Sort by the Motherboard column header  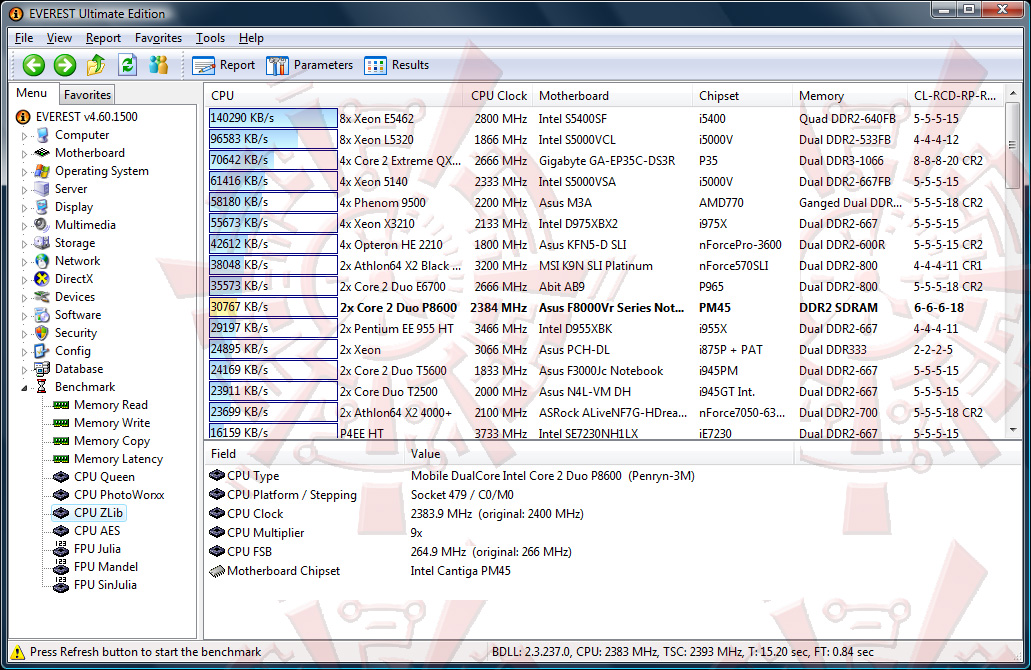(612, 96)
